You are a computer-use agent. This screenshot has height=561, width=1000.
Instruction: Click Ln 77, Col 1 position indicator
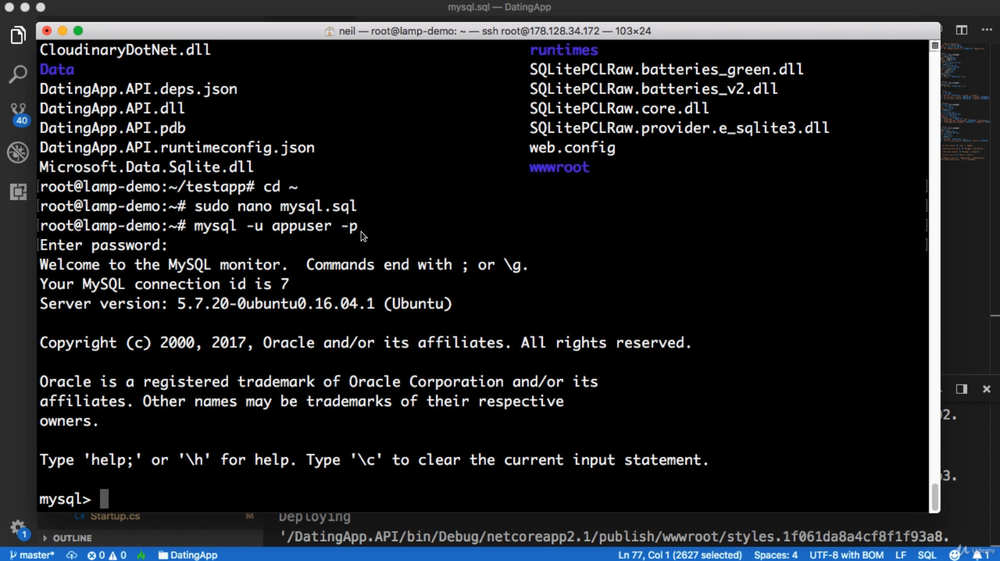coord(680,555)
